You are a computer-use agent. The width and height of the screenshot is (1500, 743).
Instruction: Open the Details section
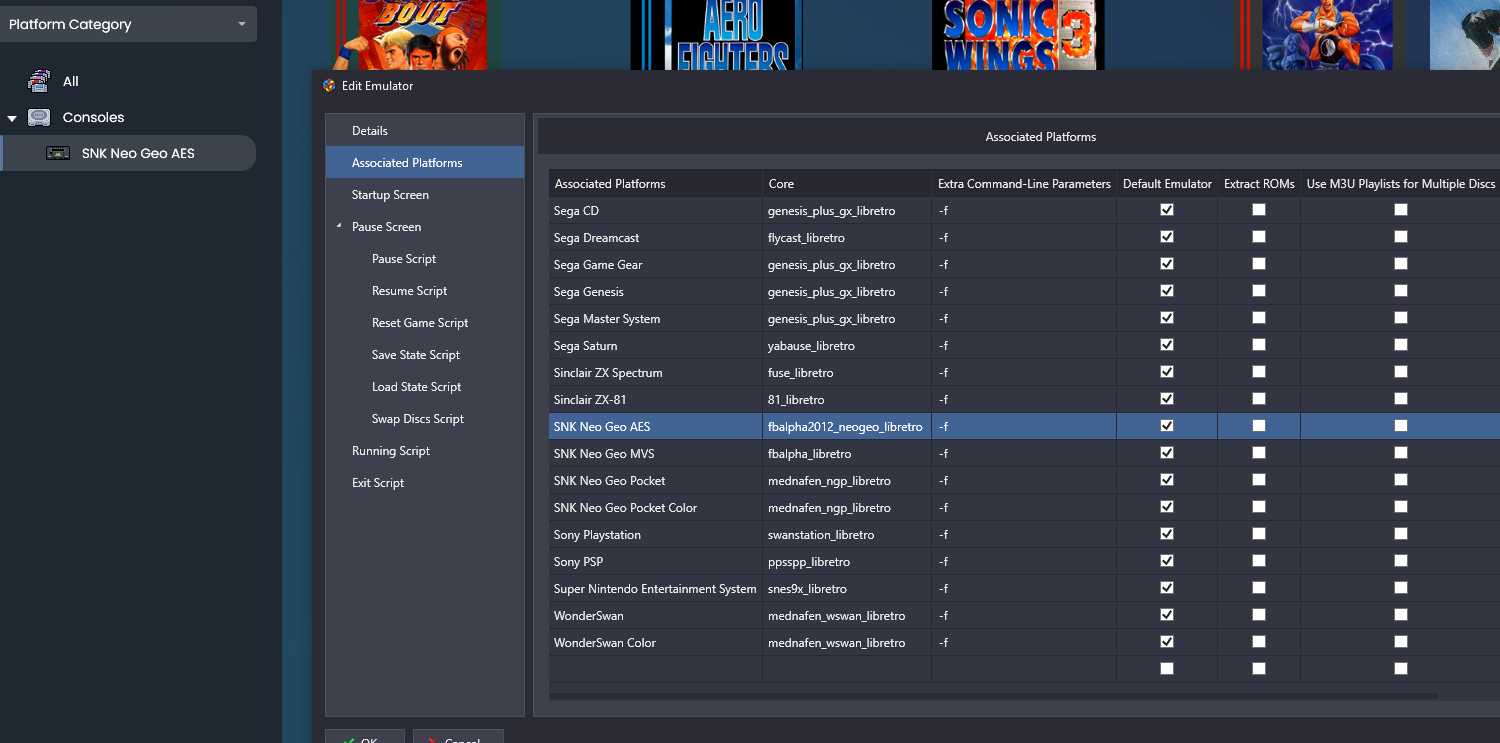click(425, 131)
